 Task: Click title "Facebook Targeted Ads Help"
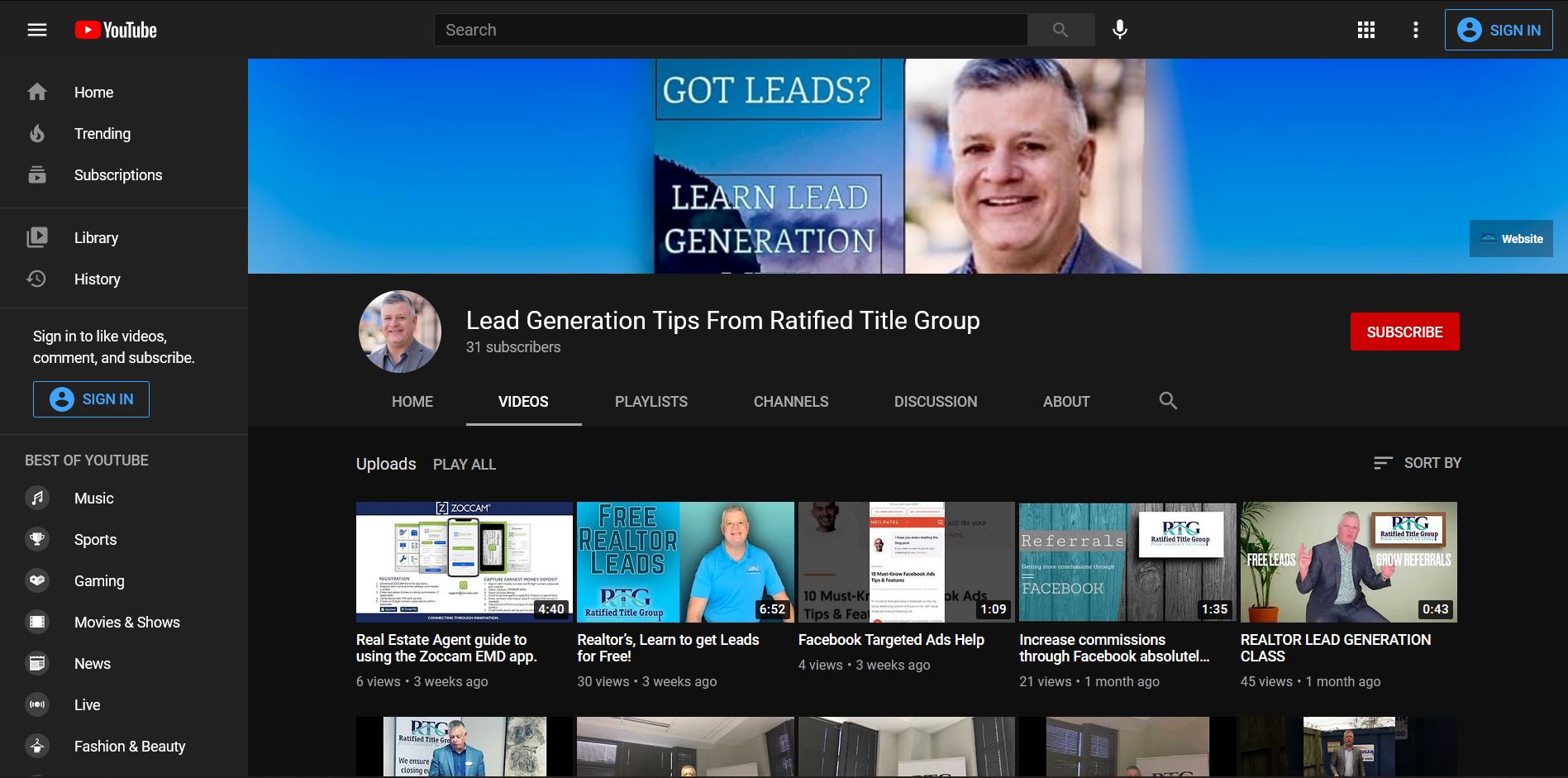click(891, 640)
